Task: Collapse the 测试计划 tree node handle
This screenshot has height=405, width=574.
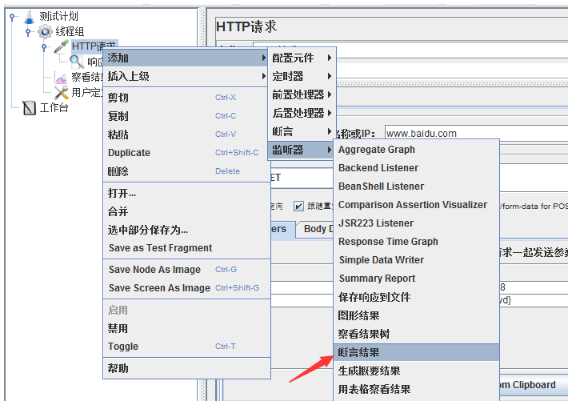Action: (13, 17)
